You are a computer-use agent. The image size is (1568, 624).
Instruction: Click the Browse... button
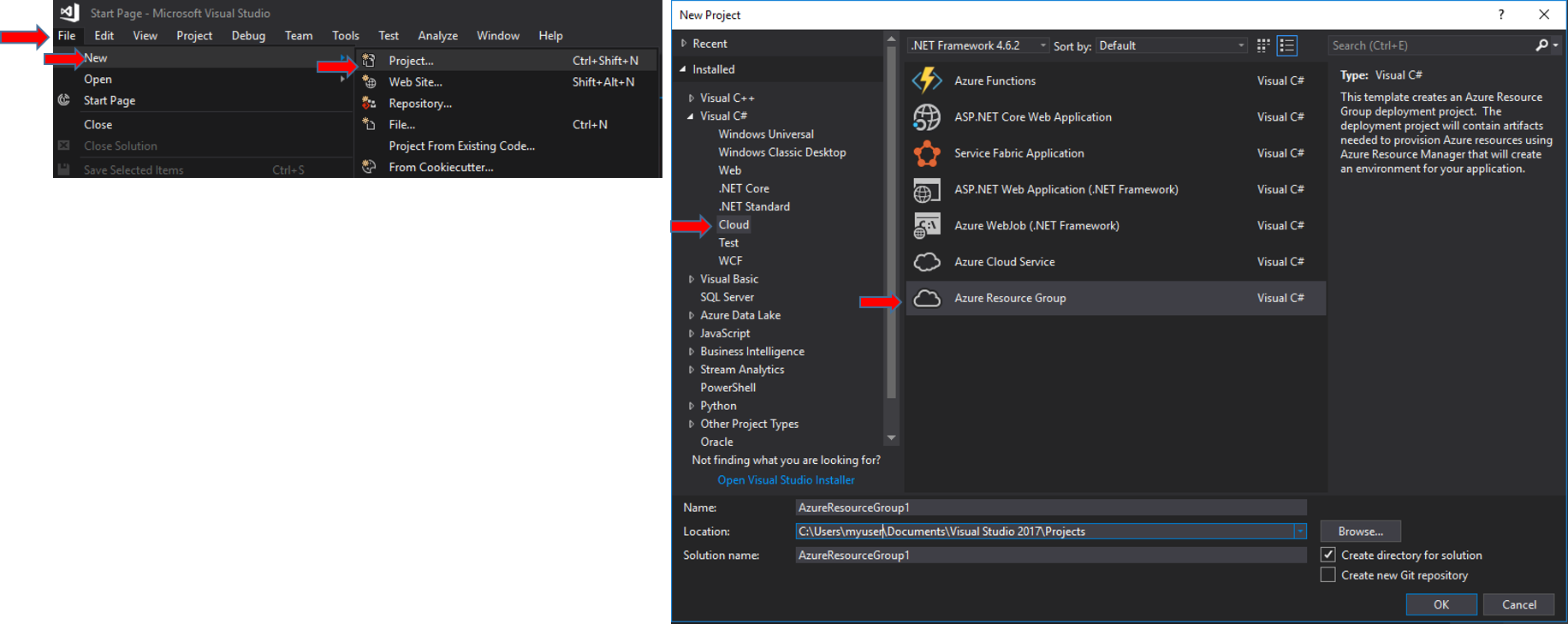click(x=1361, y=532)
